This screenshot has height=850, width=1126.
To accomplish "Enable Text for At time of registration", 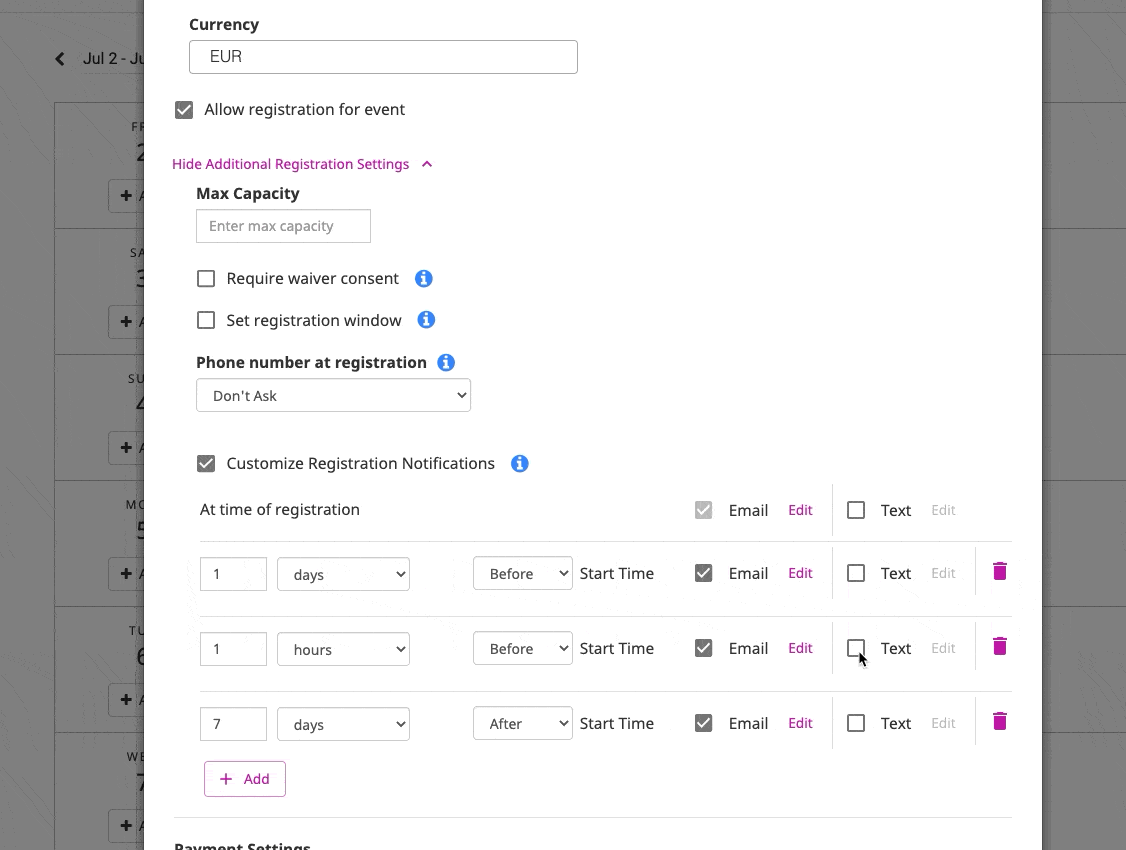I will pyautogui.click(x=856, y=510).
